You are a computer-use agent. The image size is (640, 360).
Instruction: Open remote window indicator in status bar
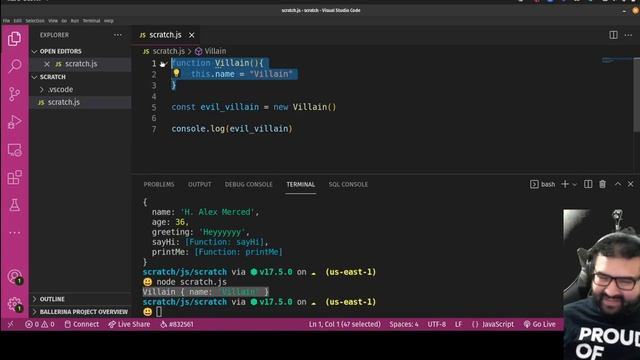(x=11, y=324)
